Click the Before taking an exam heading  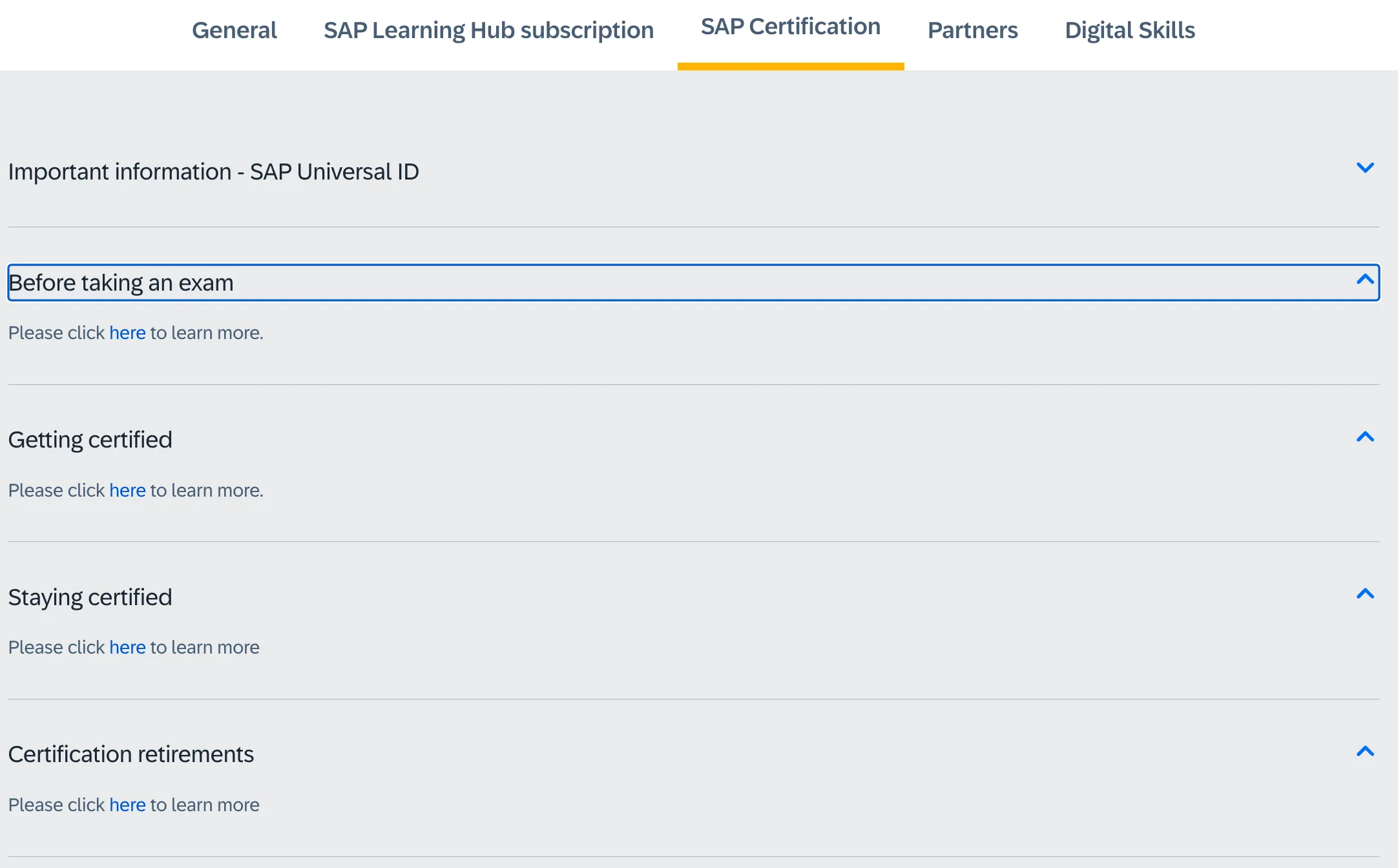point(121,283)
